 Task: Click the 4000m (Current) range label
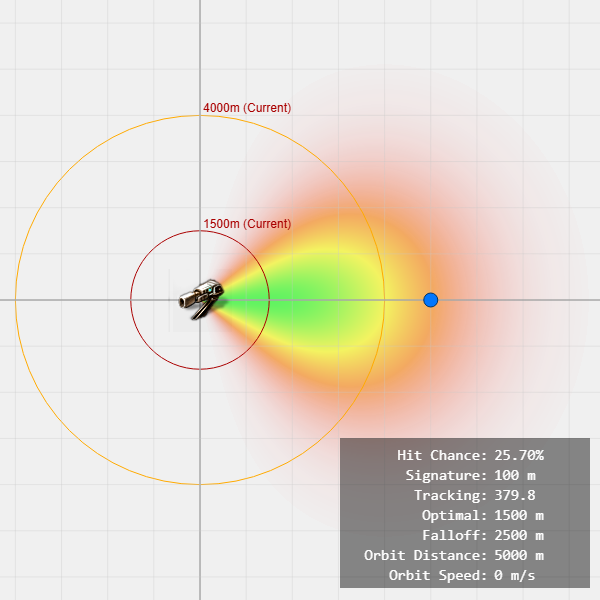(x=247, y=108)
